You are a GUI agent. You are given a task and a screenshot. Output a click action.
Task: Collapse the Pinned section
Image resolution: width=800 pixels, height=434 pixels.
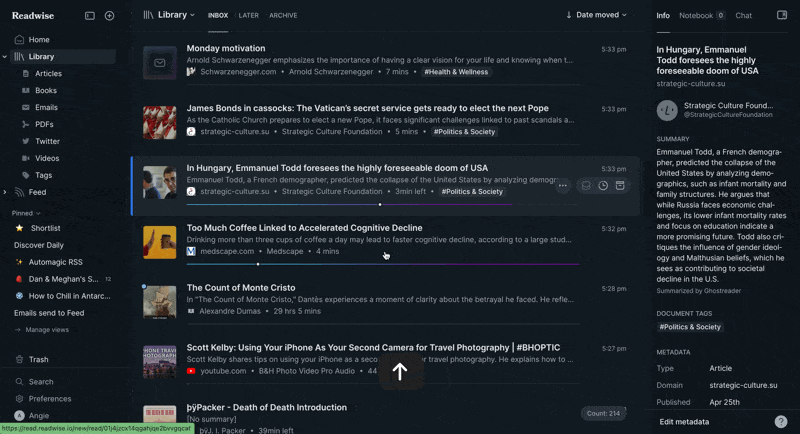[x=26, y=213]
